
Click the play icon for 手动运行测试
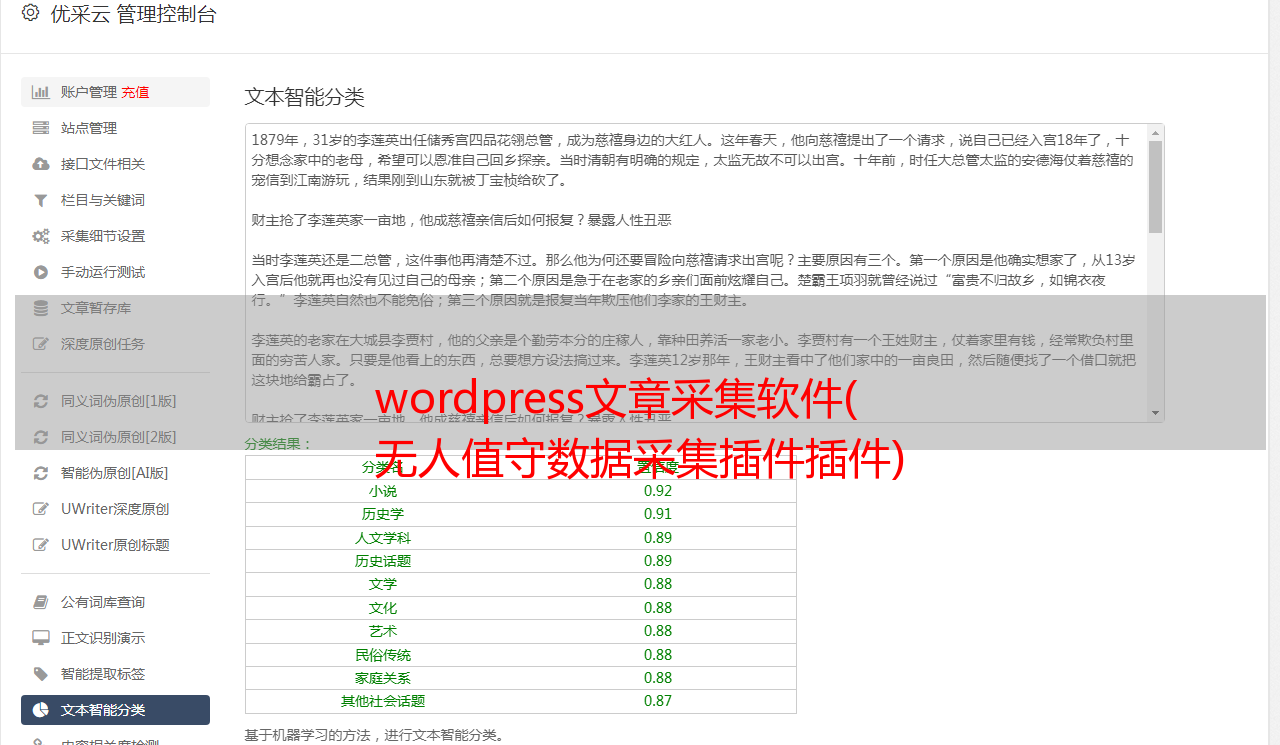click(x=41, y=272)
